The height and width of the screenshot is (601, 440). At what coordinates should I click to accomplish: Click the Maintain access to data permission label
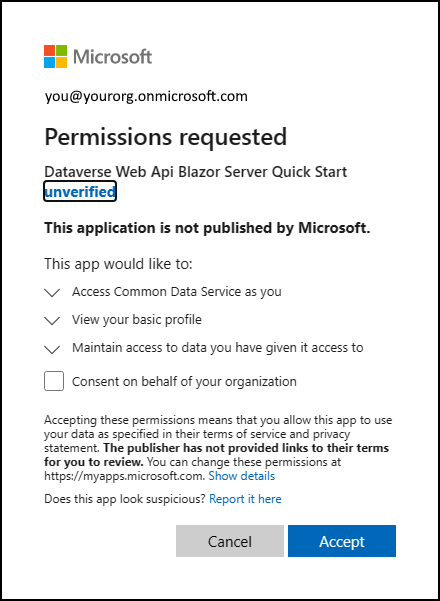tap(218, 348)
